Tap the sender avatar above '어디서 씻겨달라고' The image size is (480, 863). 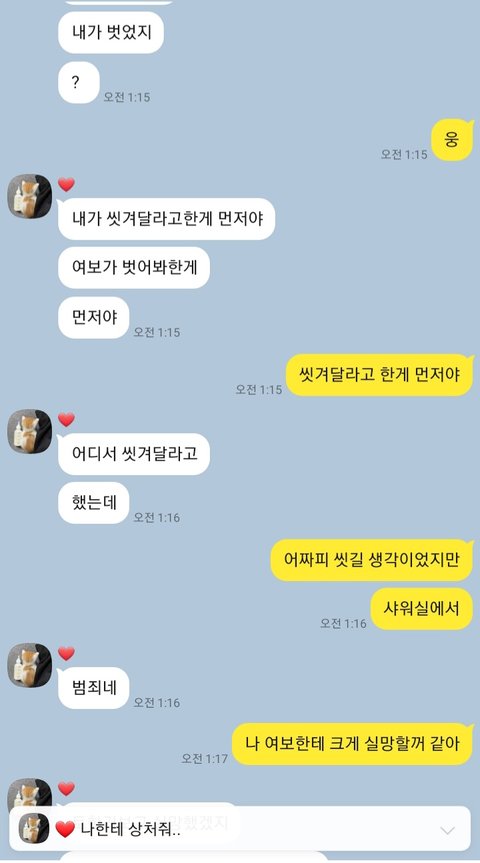point(30,432)
